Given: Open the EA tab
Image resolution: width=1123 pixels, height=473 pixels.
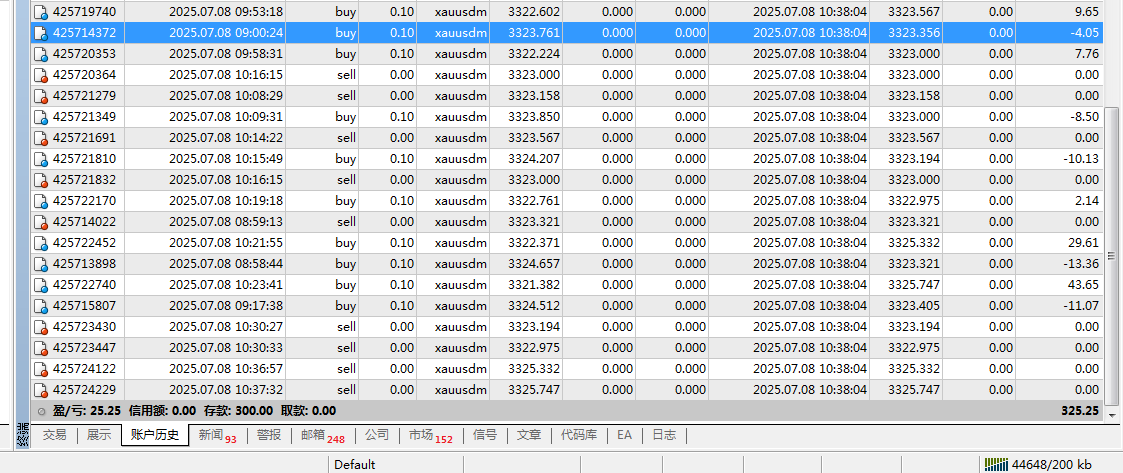Looking at the screenshot, I should click(625, 435).
